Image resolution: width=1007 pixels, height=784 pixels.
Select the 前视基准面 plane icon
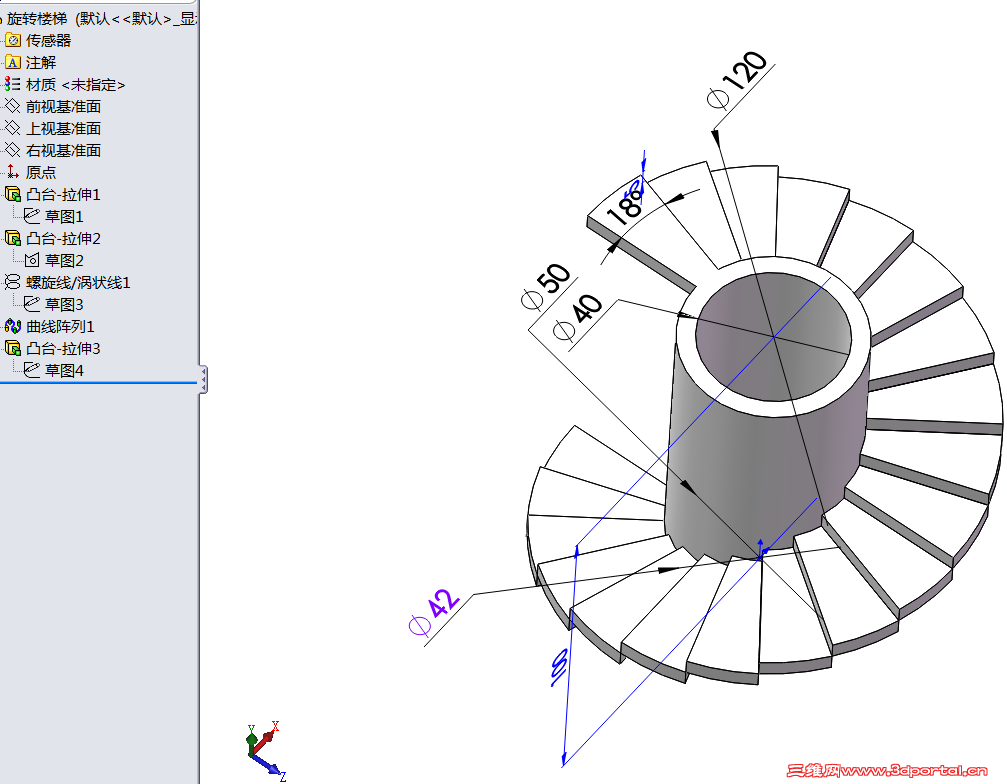[x=13, y=106]
